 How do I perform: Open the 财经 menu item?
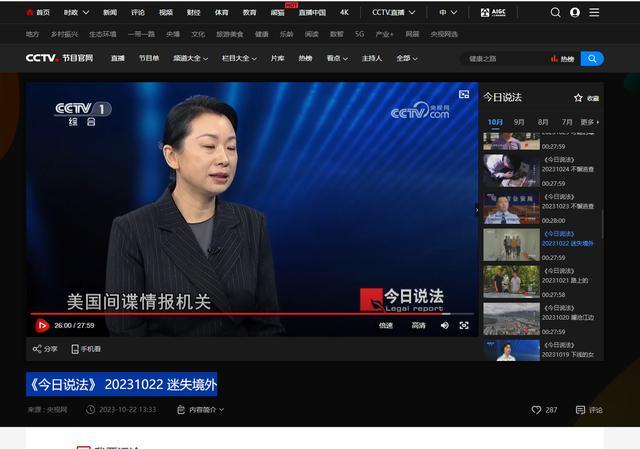point(193,13)
